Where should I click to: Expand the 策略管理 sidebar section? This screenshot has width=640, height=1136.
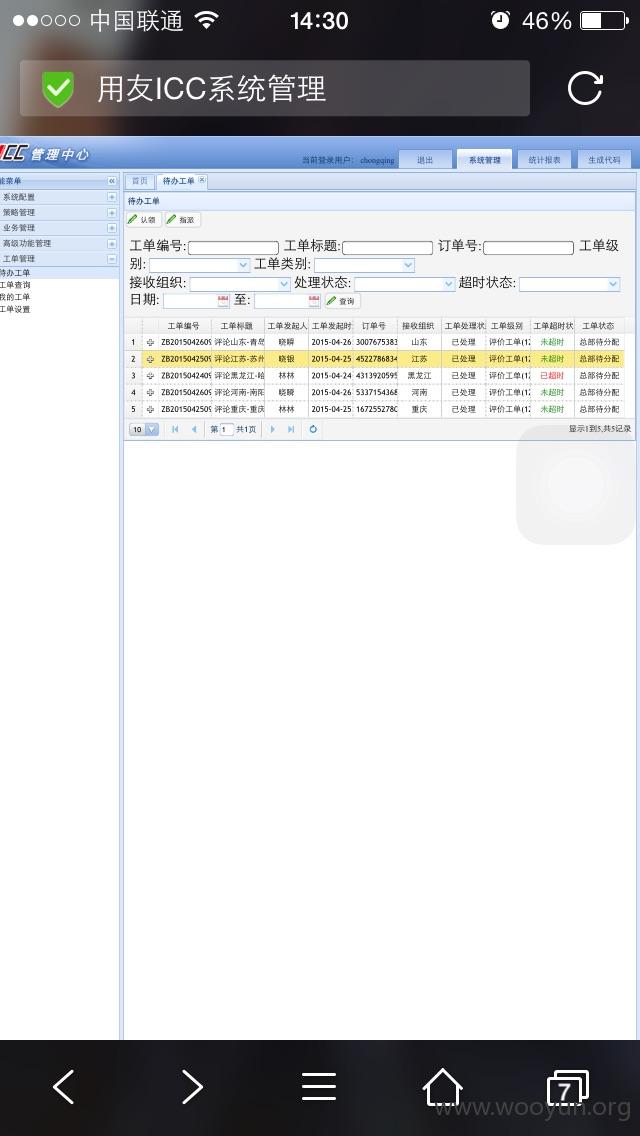[112, 213]
